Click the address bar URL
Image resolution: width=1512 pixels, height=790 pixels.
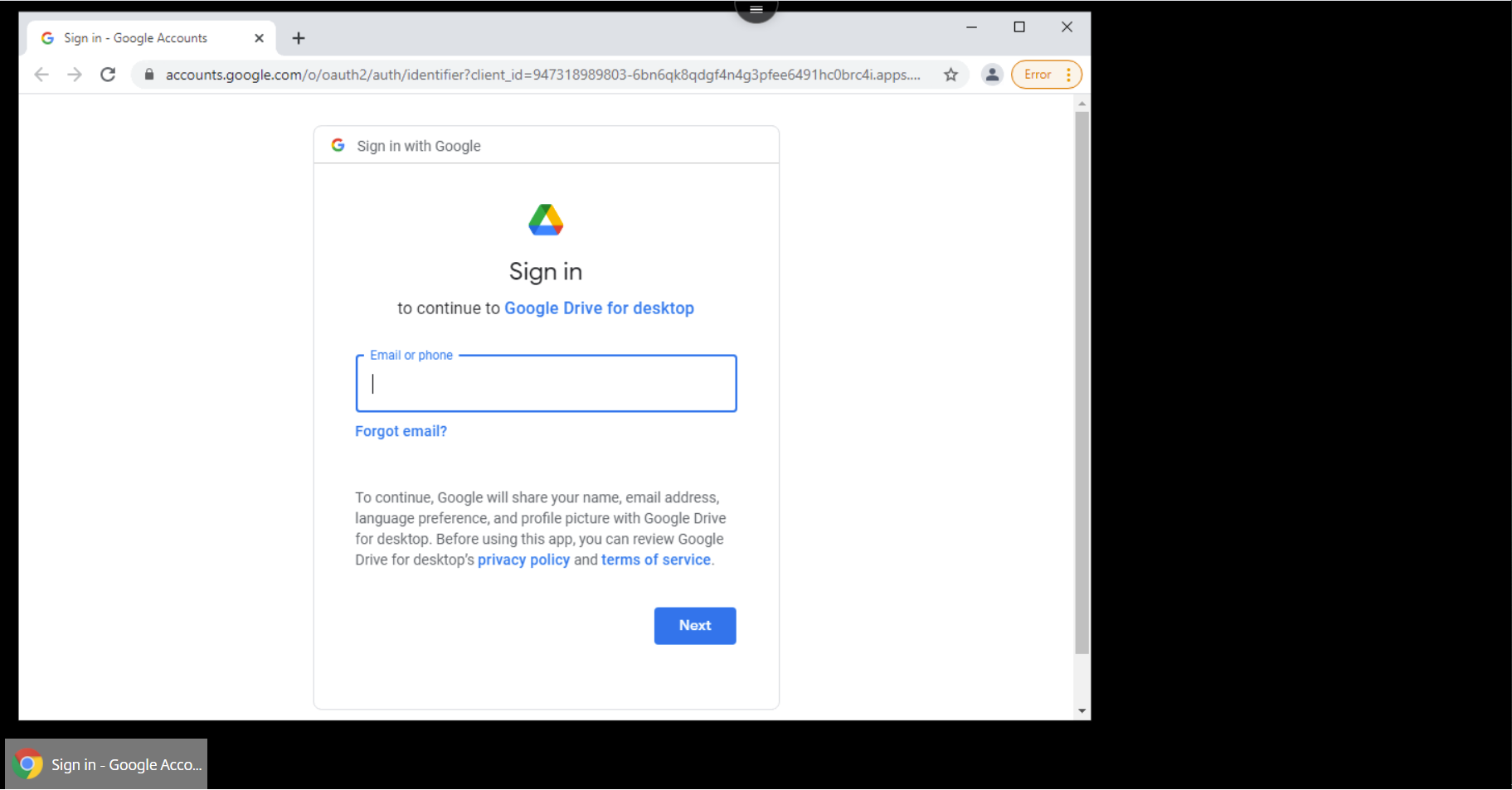click(x=542, y=75)
